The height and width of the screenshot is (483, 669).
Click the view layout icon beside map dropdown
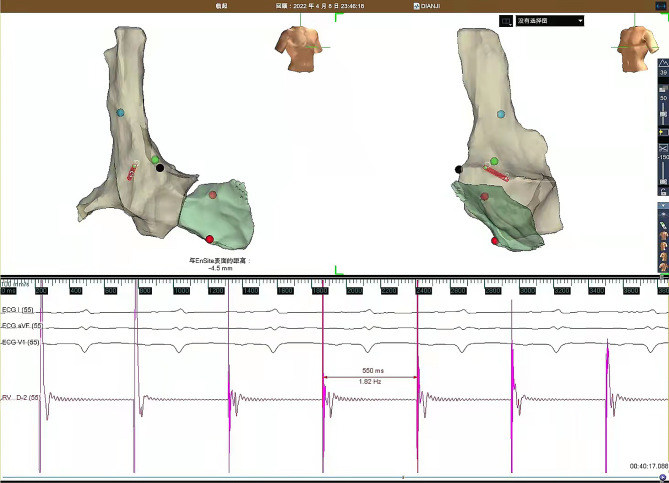pos(506,20)
